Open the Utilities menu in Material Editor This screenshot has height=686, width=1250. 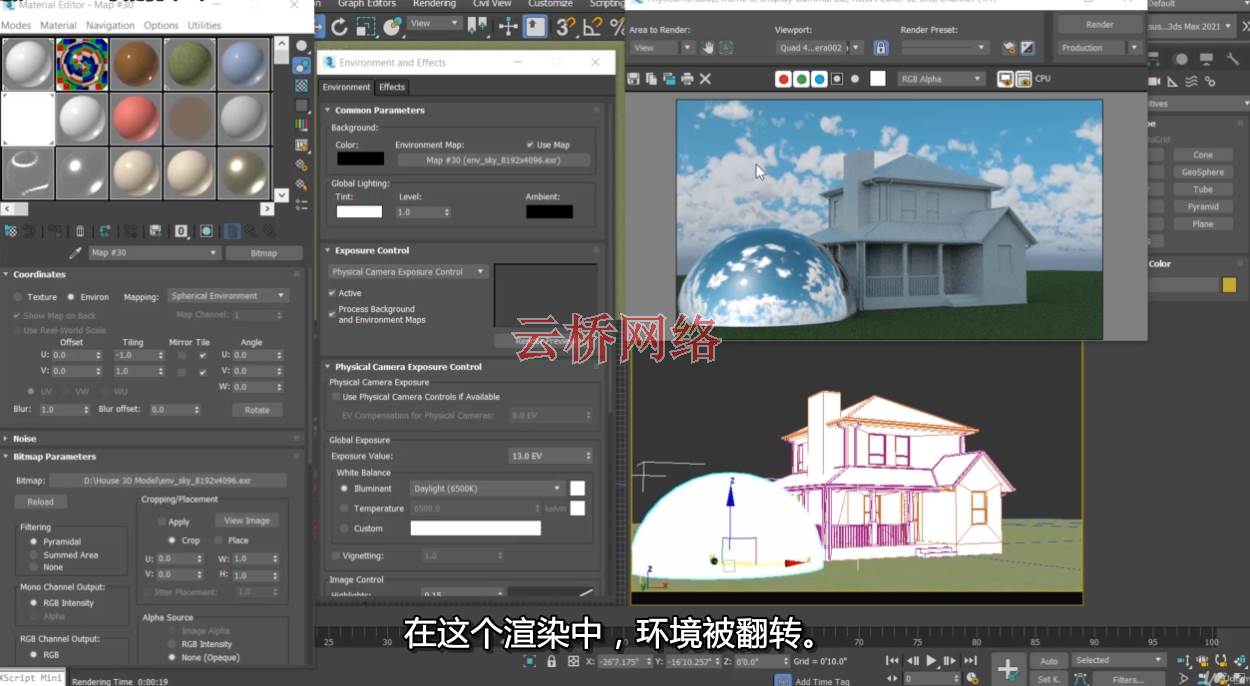204,25
